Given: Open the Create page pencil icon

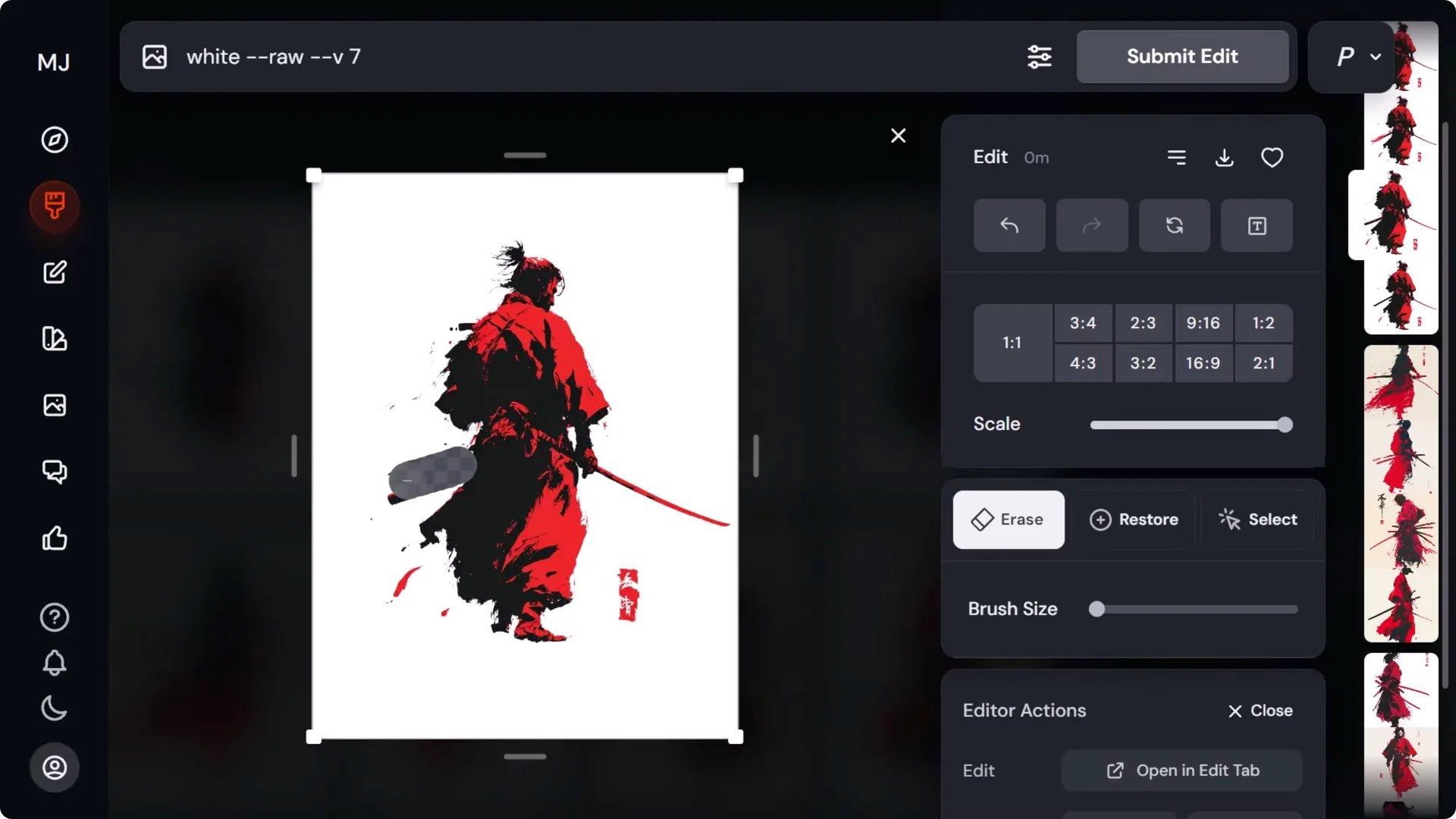Looking at the screenshot, I should (54, 272).
